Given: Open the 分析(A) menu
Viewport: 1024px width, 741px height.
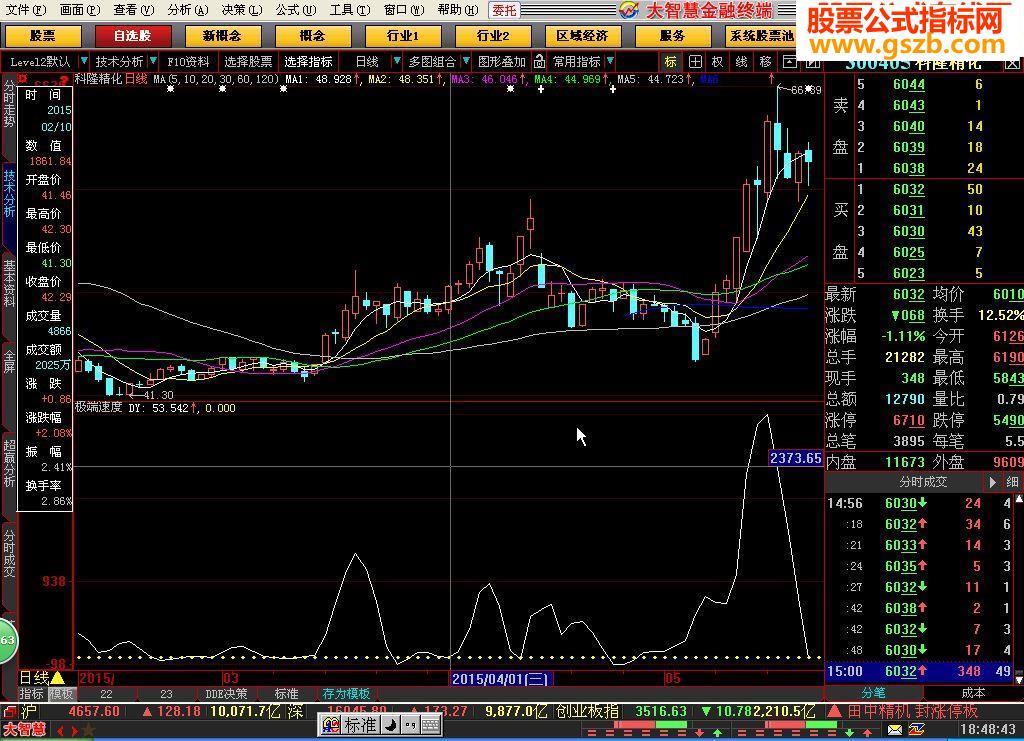Looking at the screenshot, I should pyautogui.click(x=187, y=10).
